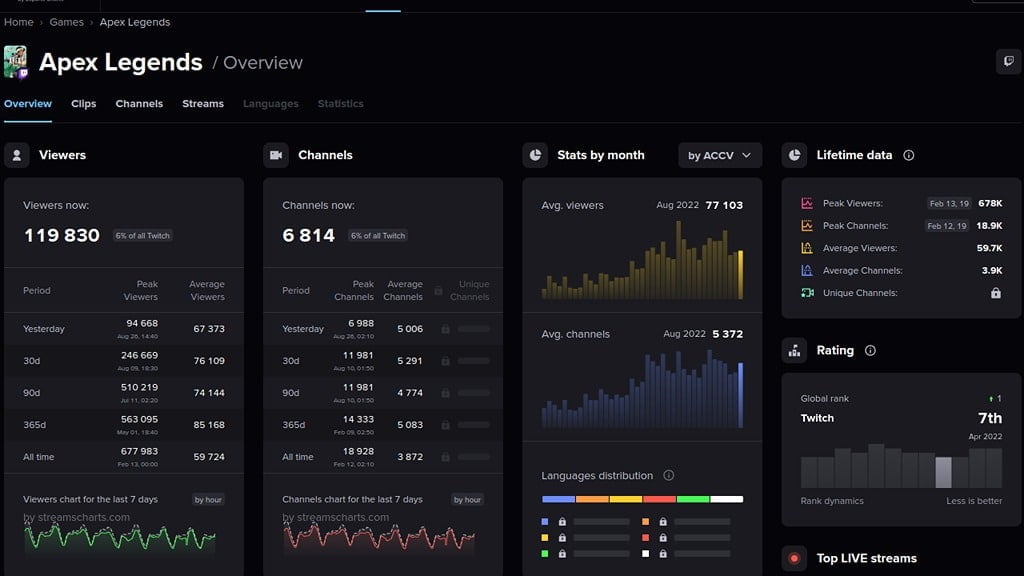This screenshot has width=1024, height=576.
Task: Toggle by hour on Channels chart
Action: [468, 500]
